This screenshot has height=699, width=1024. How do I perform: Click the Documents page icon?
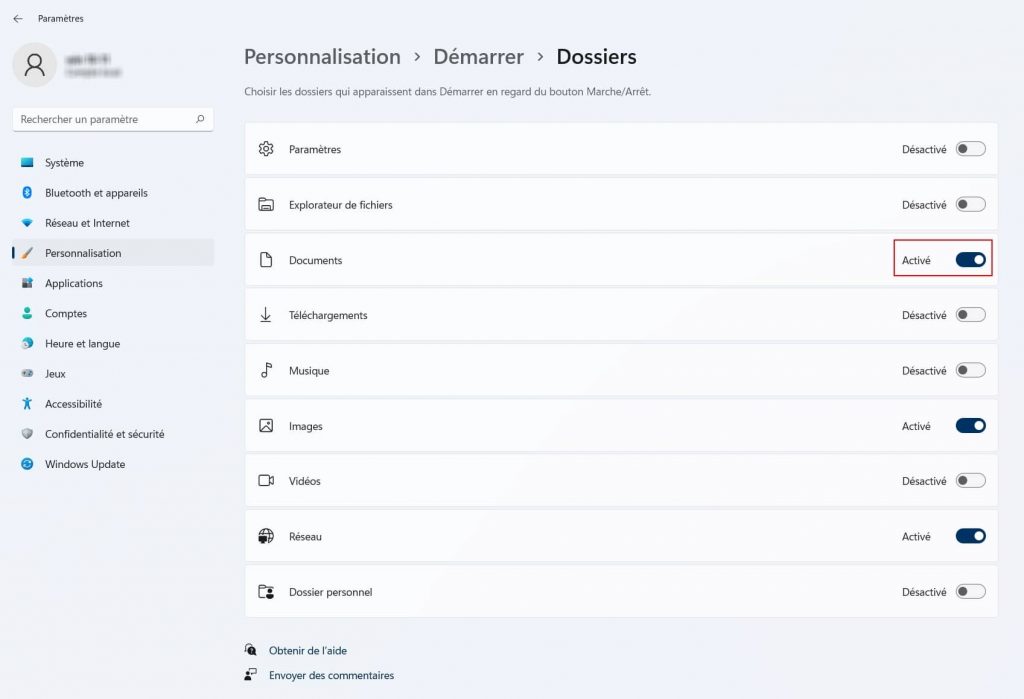click(x=266, y=259)
